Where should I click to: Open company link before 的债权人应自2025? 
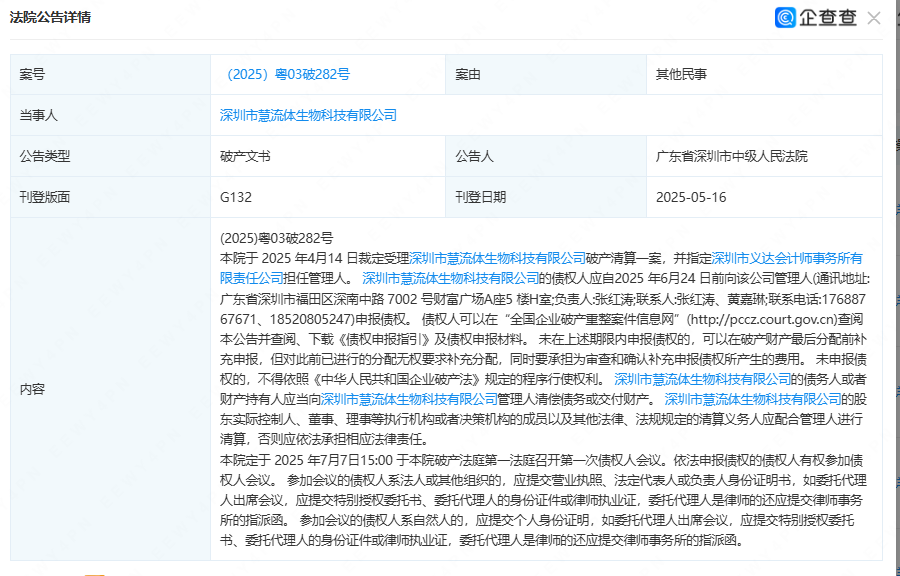click(x=451, y=278)
